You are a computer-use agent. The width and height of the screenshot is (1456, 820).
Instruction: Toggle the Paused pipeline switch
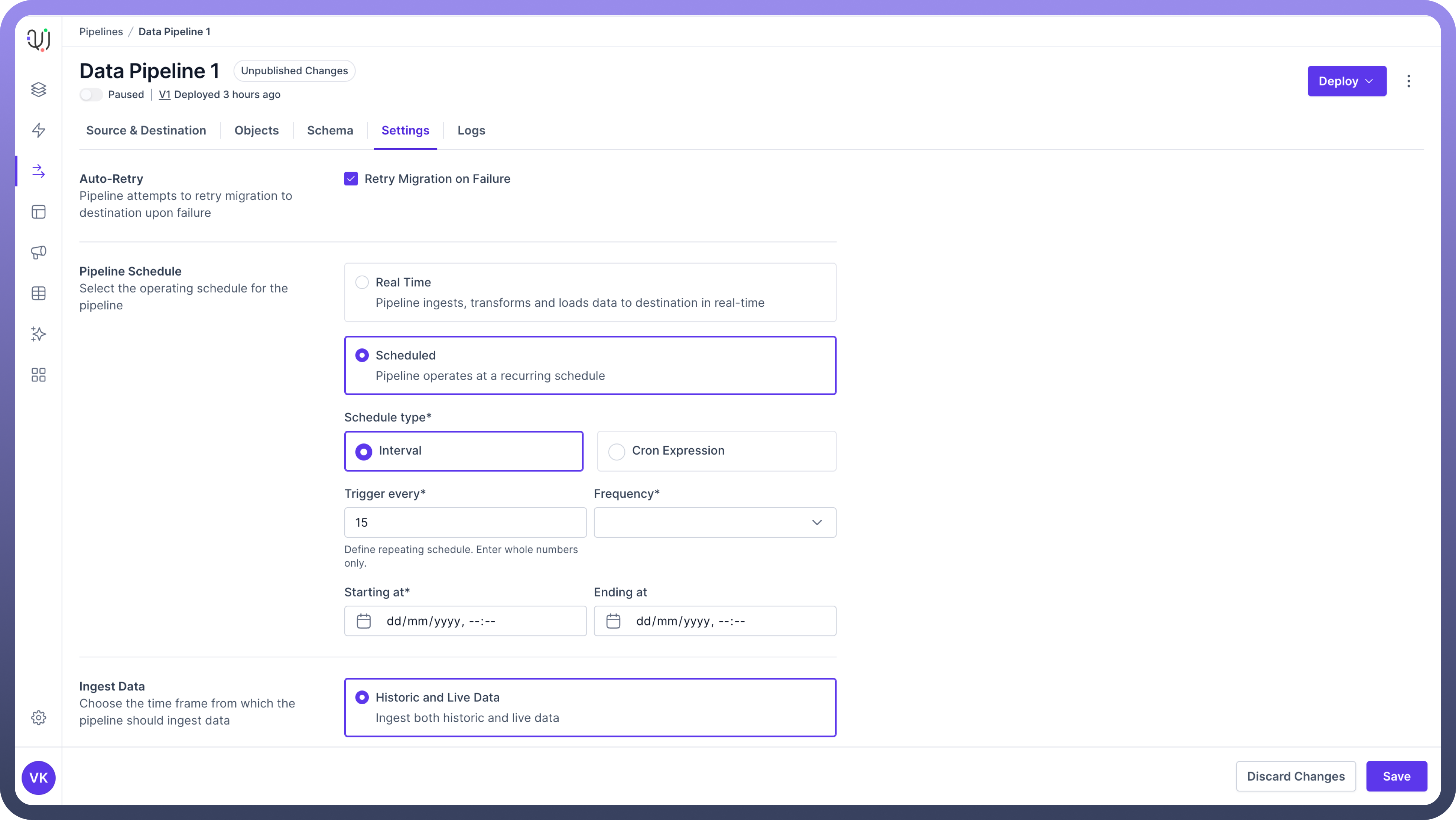pos(91,95)
